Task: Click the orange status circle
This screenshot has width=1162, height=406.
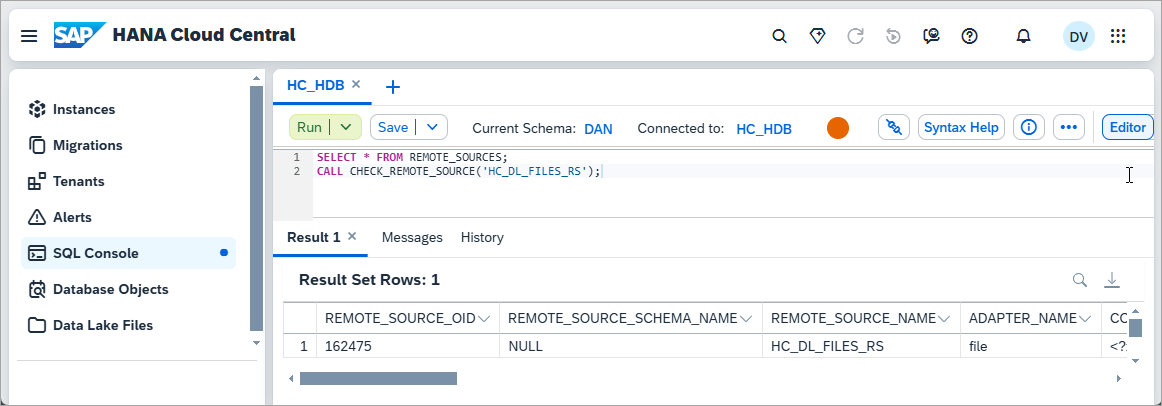Action: pyautogui.click(x=837, y=127)
